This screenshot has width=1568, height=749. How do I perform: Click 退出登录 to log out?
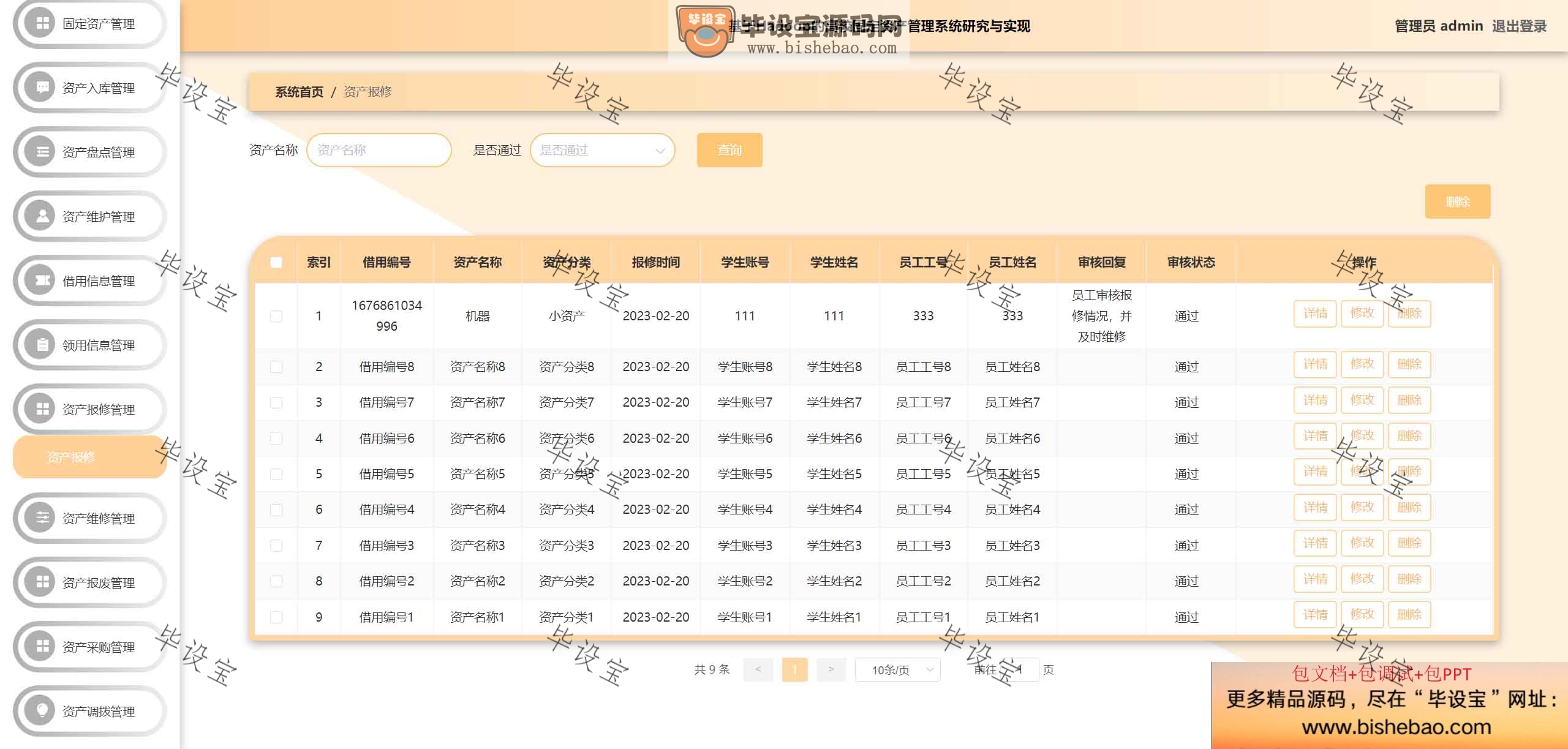[1519, 26]
